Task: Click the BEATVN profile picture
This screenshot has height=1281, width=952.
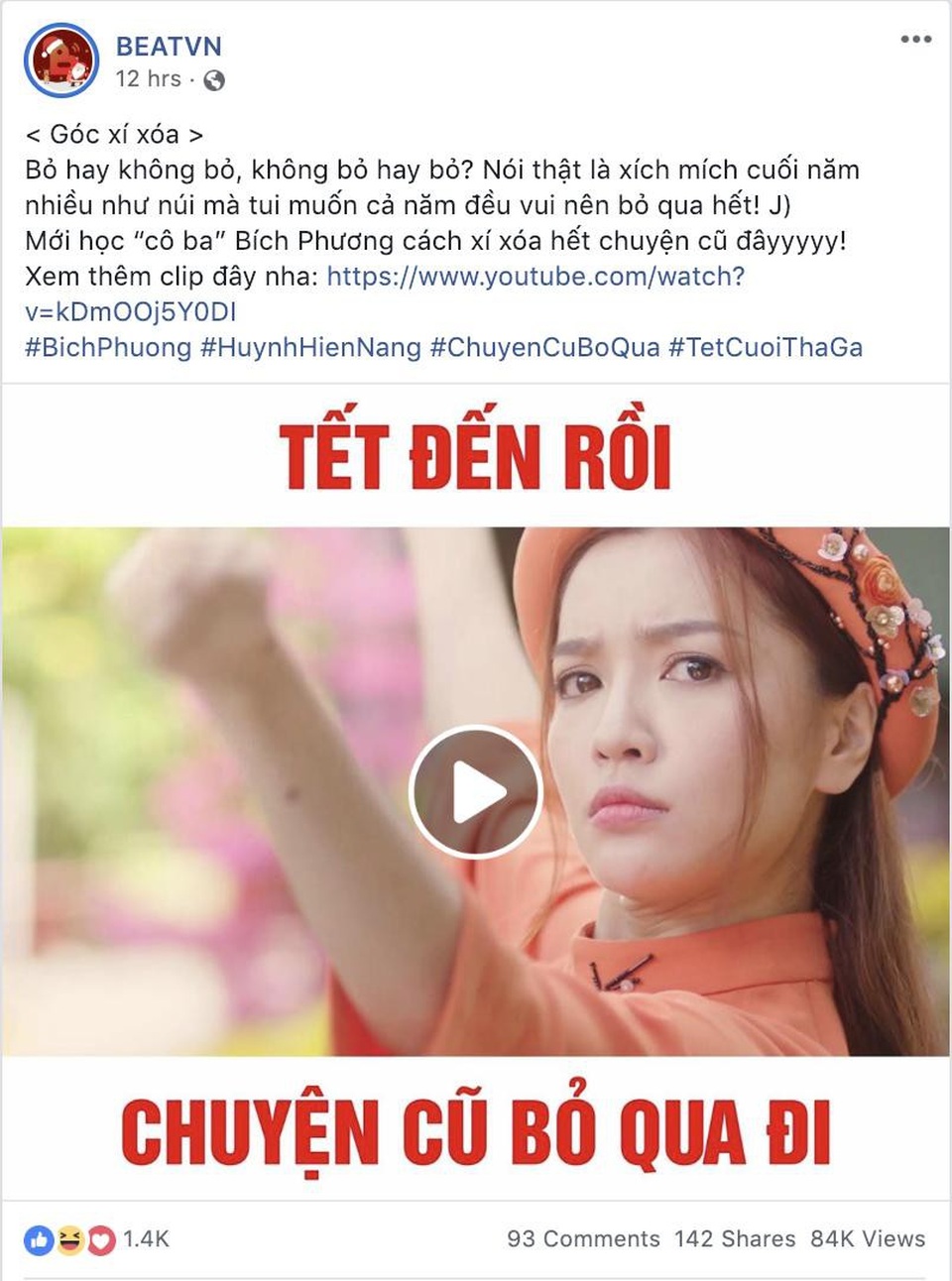Action: coord(61,60)
